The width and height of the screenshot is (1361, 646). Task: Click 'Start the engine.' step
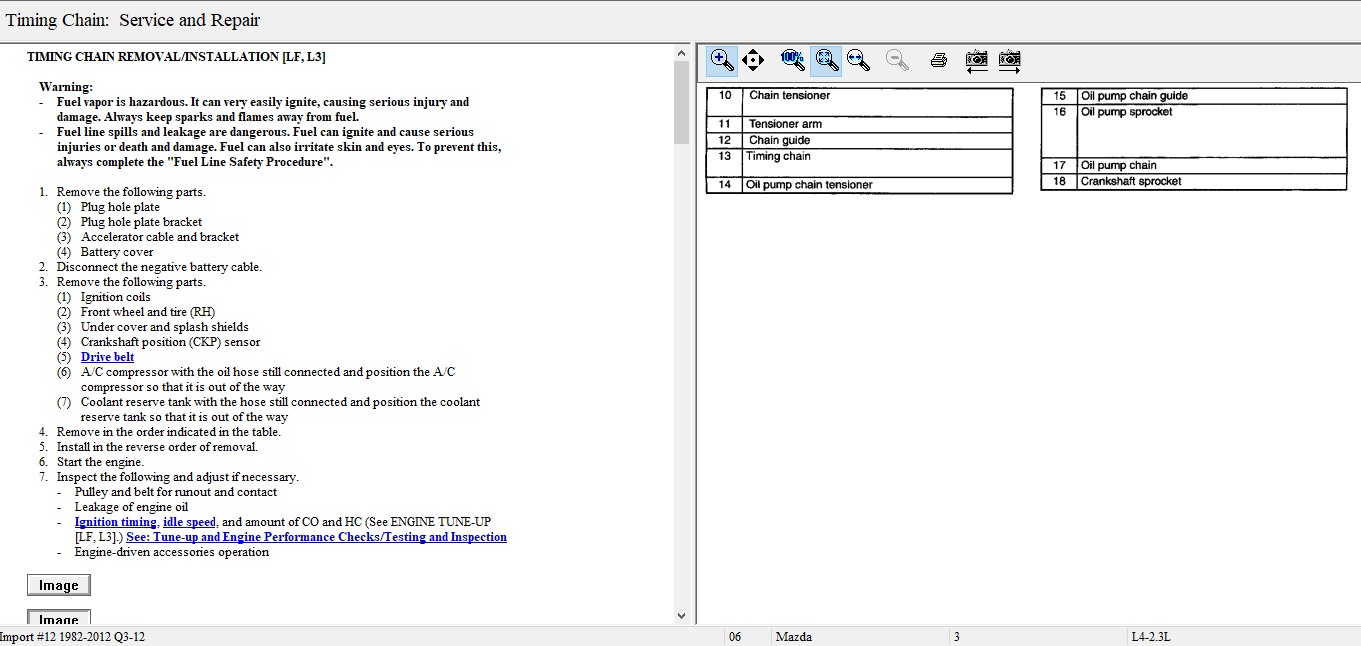(100, 462)
